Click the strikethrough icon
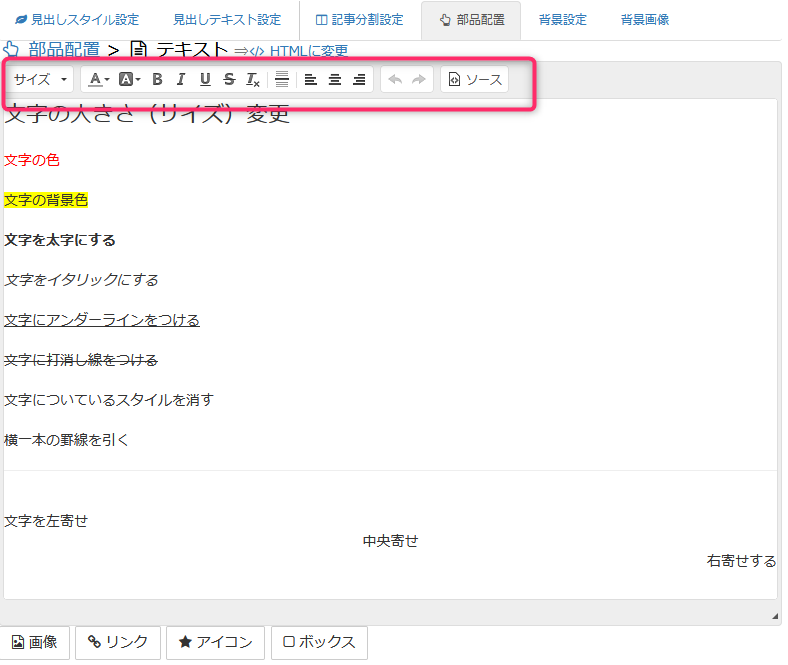Screen dimensions: 788x665 coord(229,80)
